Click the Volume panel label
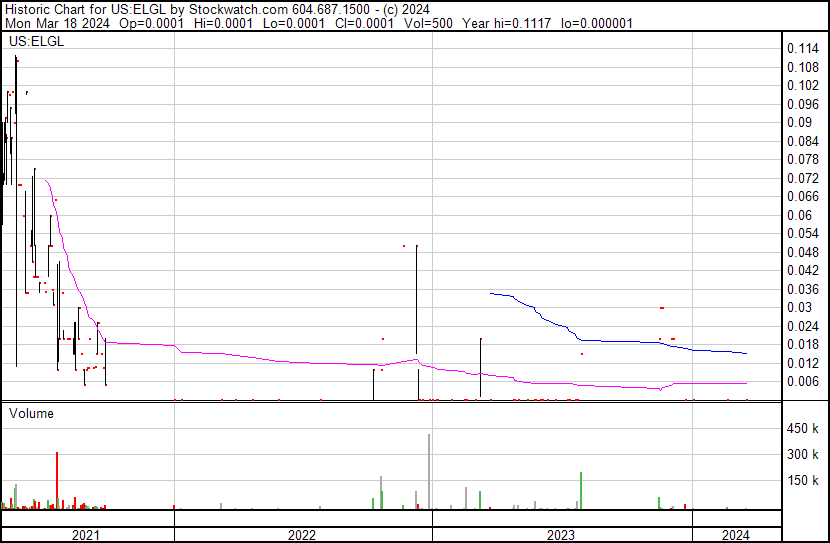Image resolution: width=830 pixels, height=543 pixels. tap(31, 413)
